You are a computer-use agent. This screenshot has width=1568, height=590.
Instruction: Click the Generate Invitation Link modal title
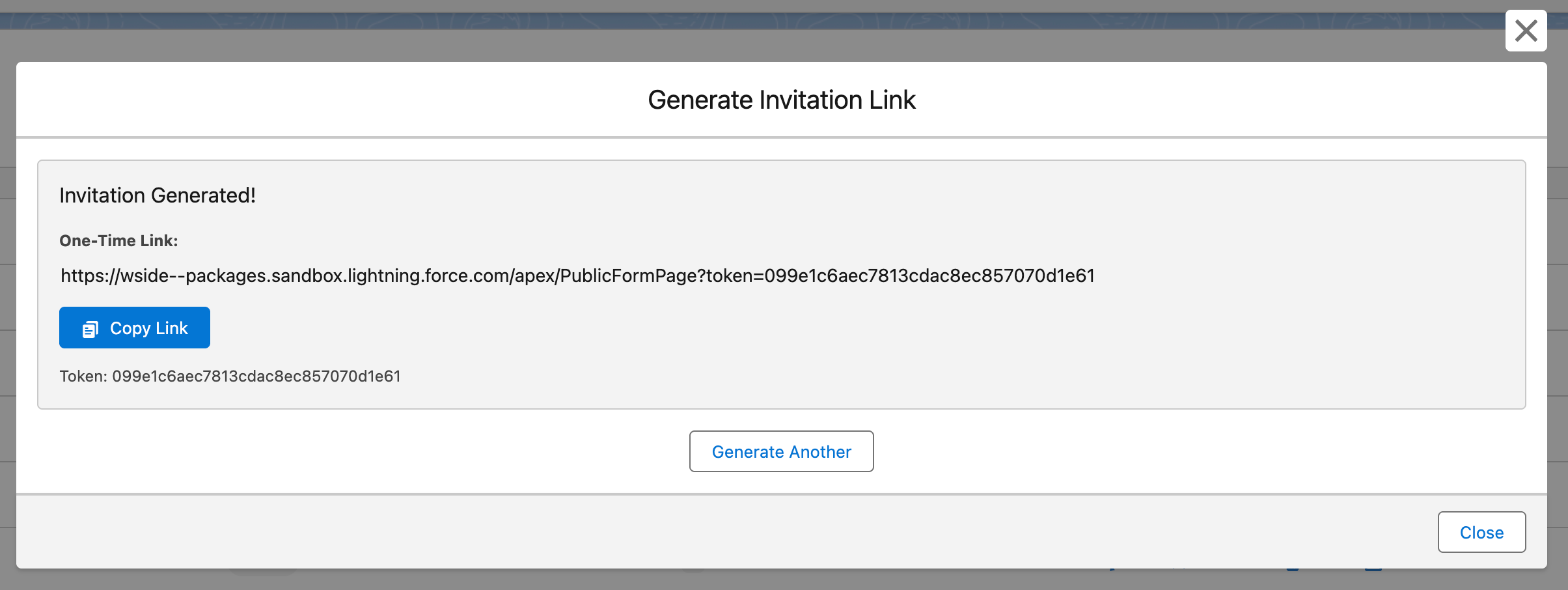(x=781, y=100)
